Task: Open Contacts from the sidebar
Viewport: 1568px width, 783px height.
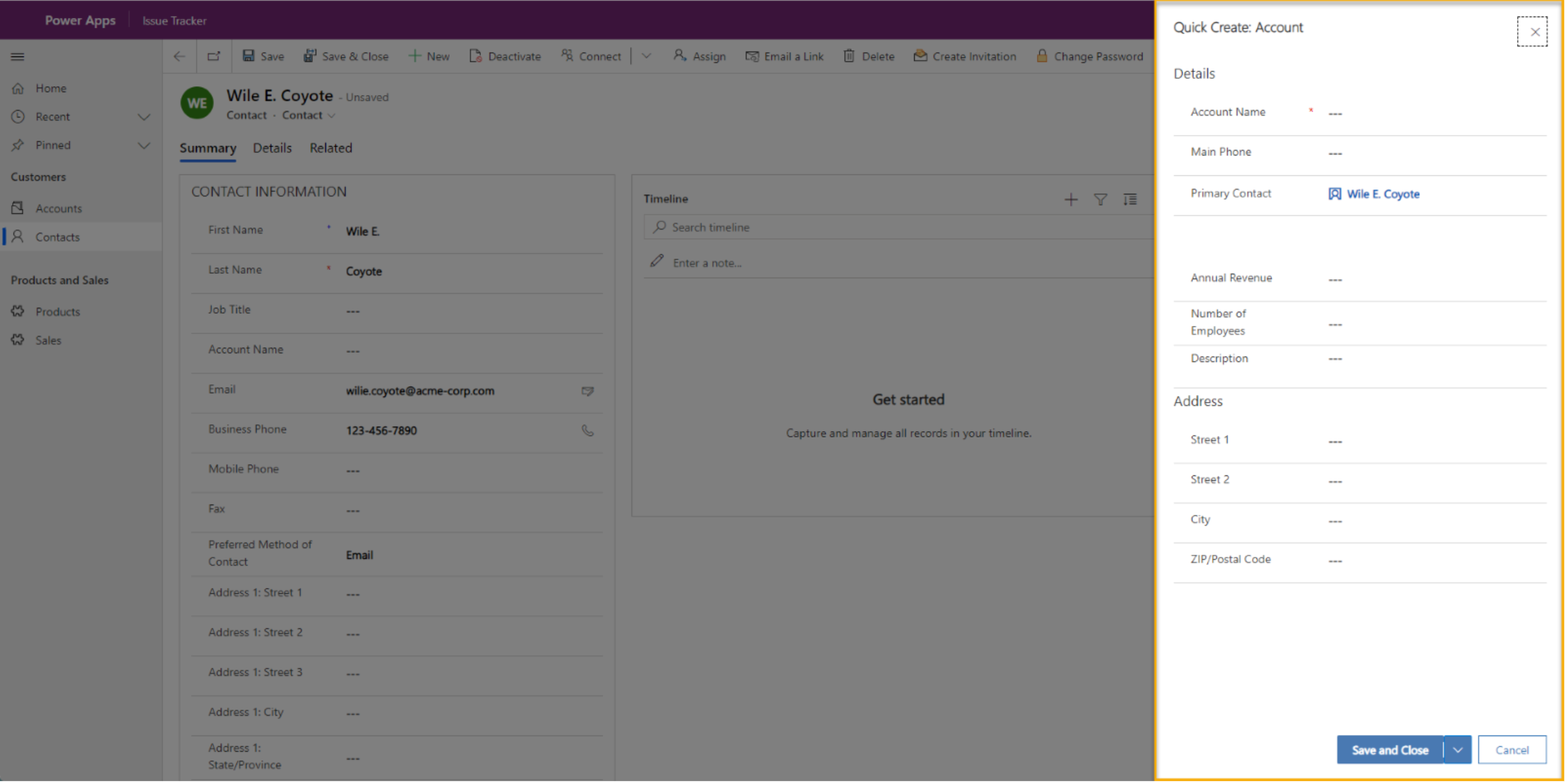Action: pyautogui.click(x=57, y=236)
